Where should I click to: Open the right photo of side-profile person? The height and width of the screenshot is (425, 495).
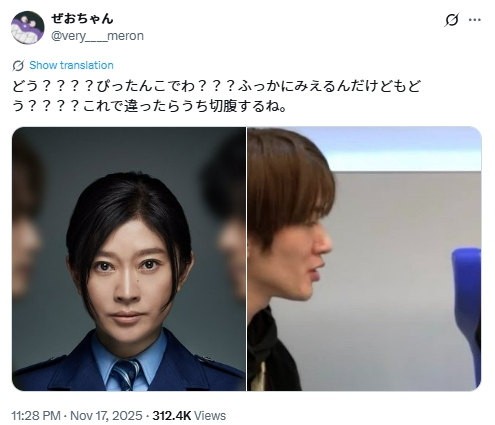[364, 259]
